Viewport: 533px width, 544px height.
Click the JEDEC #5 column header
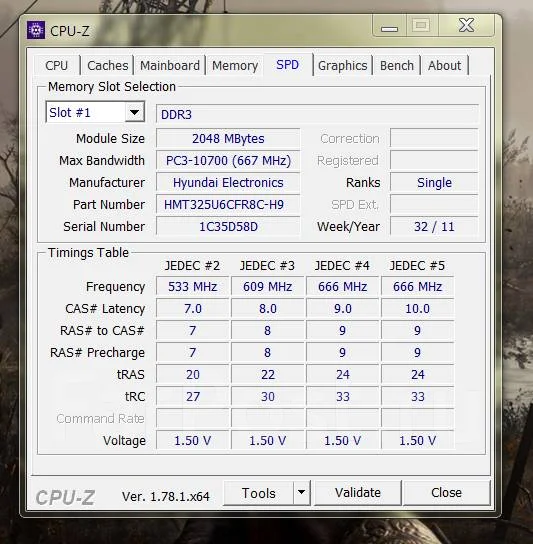(x=417, y=266)
